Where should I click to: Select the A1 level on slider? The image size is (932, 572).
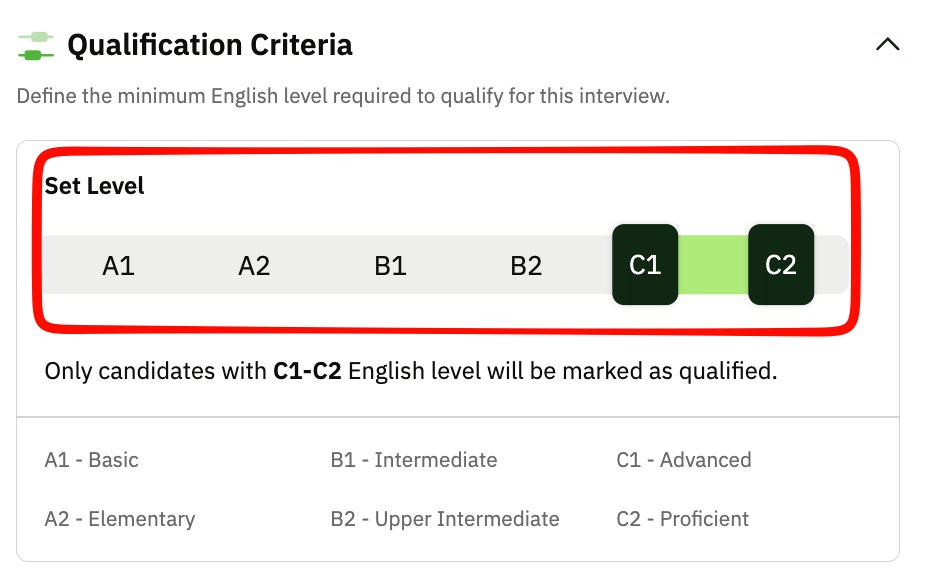click(118, 265)
